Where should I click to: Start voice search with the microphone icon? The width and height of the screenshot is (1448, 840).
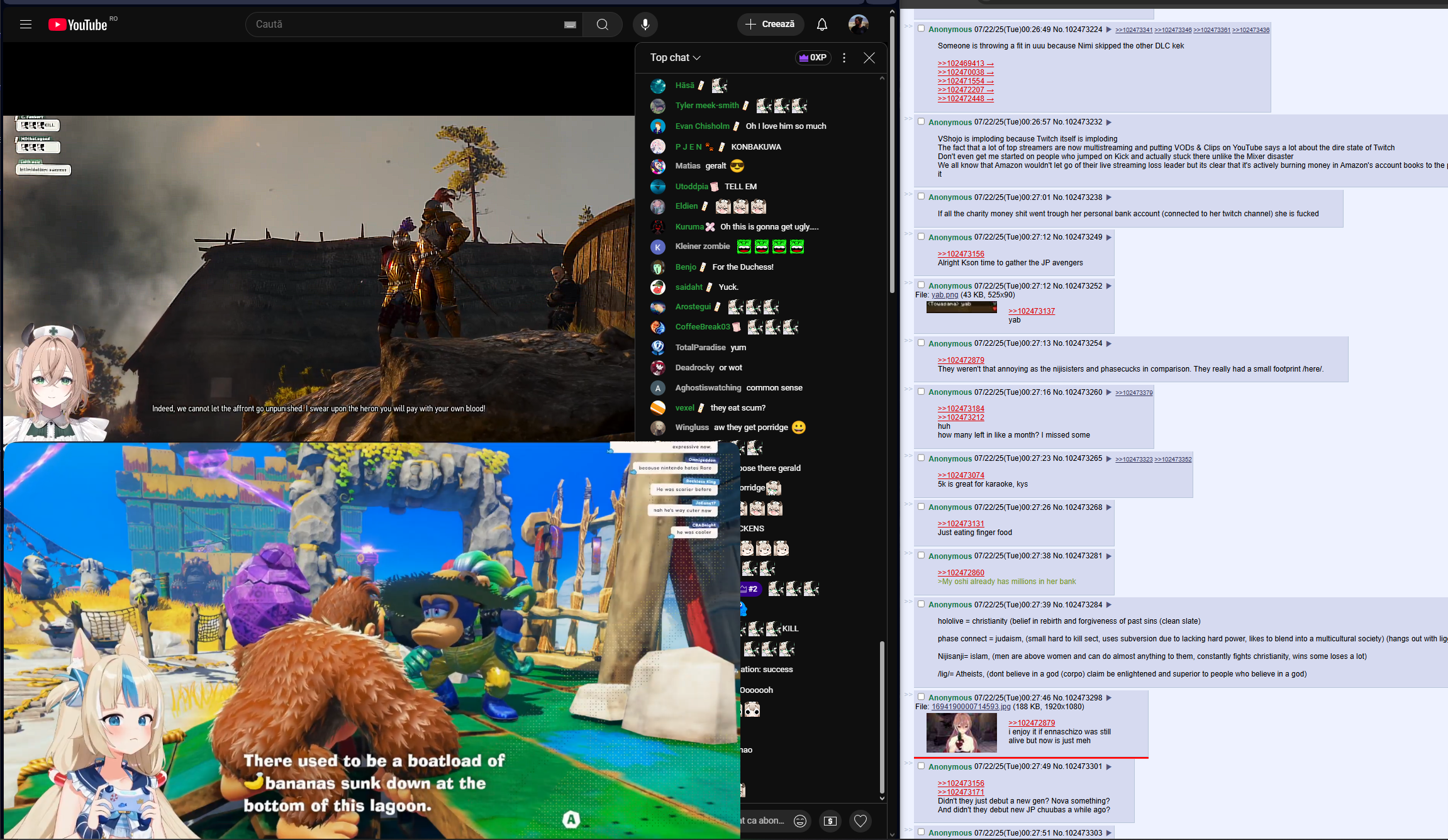pos(645,25)
